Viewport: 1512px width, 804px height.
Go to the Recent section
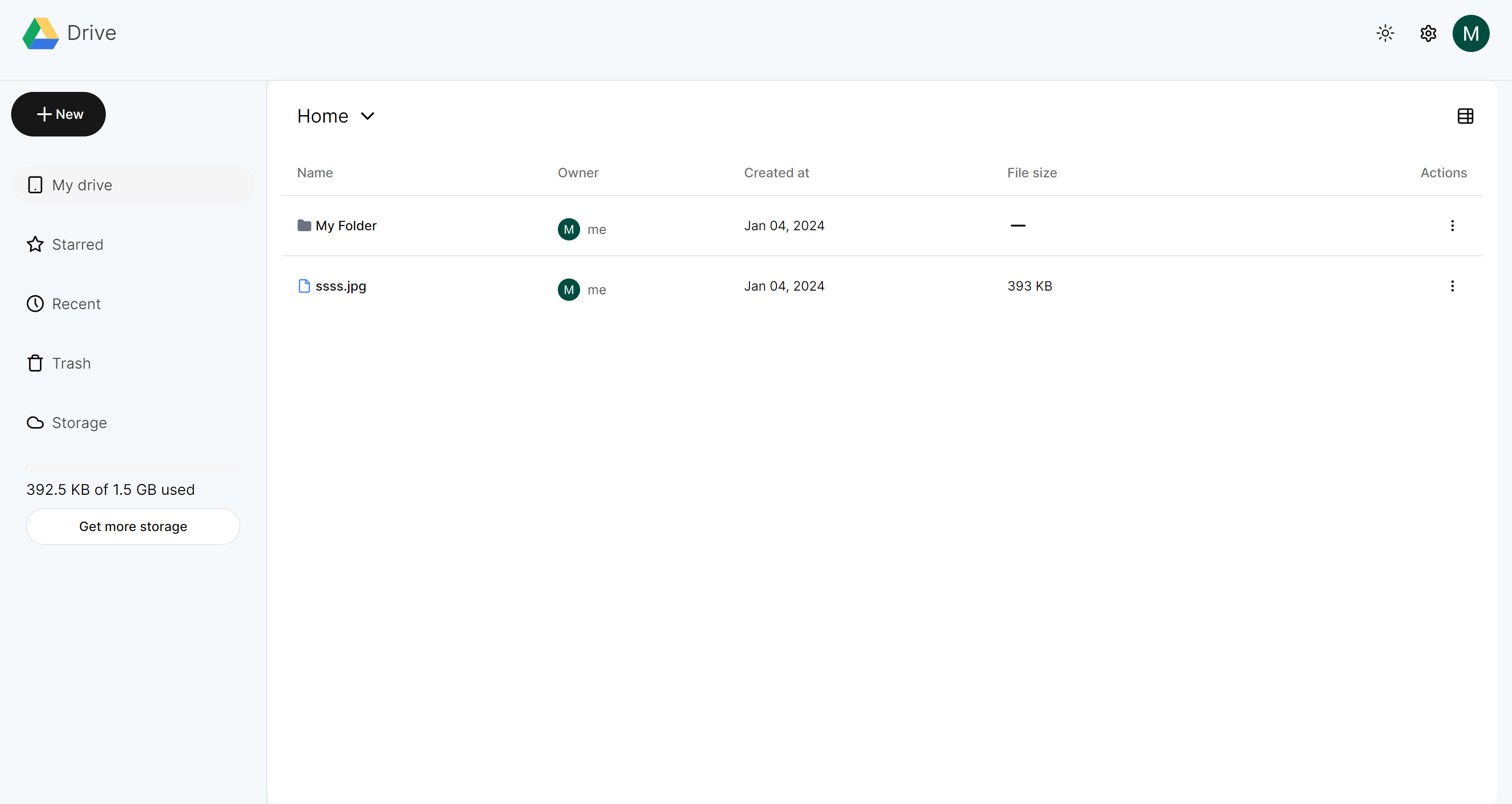click(76, 304)
